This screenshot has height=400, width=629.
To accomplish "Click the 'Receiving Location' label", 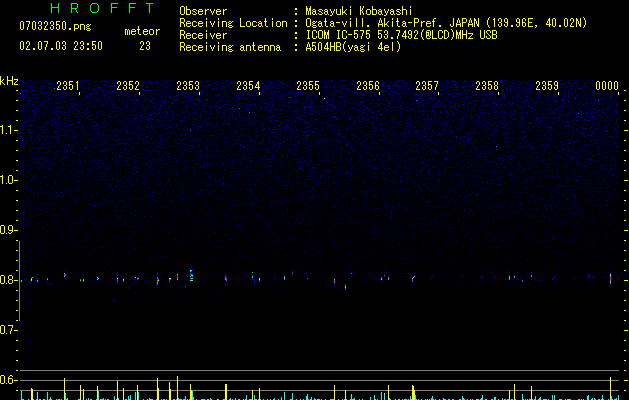I will 233,23.
